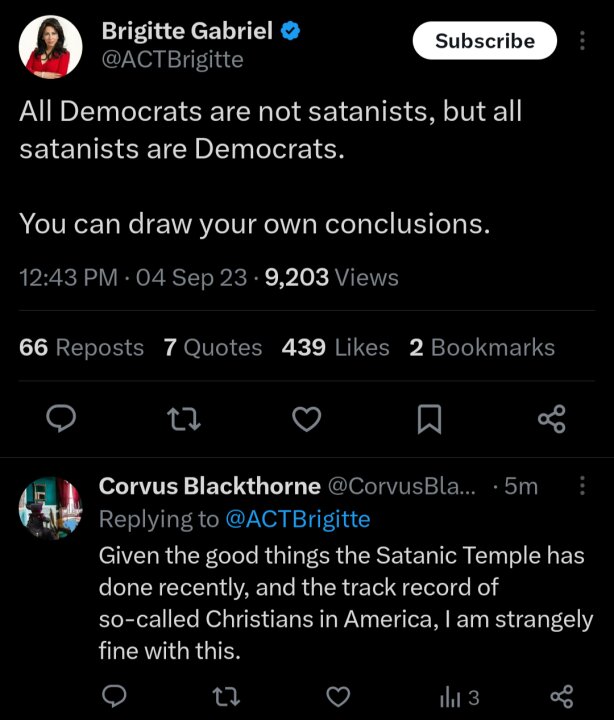614x720 pixels.
Task: View the 66 Reposts list
Action: 81,347
